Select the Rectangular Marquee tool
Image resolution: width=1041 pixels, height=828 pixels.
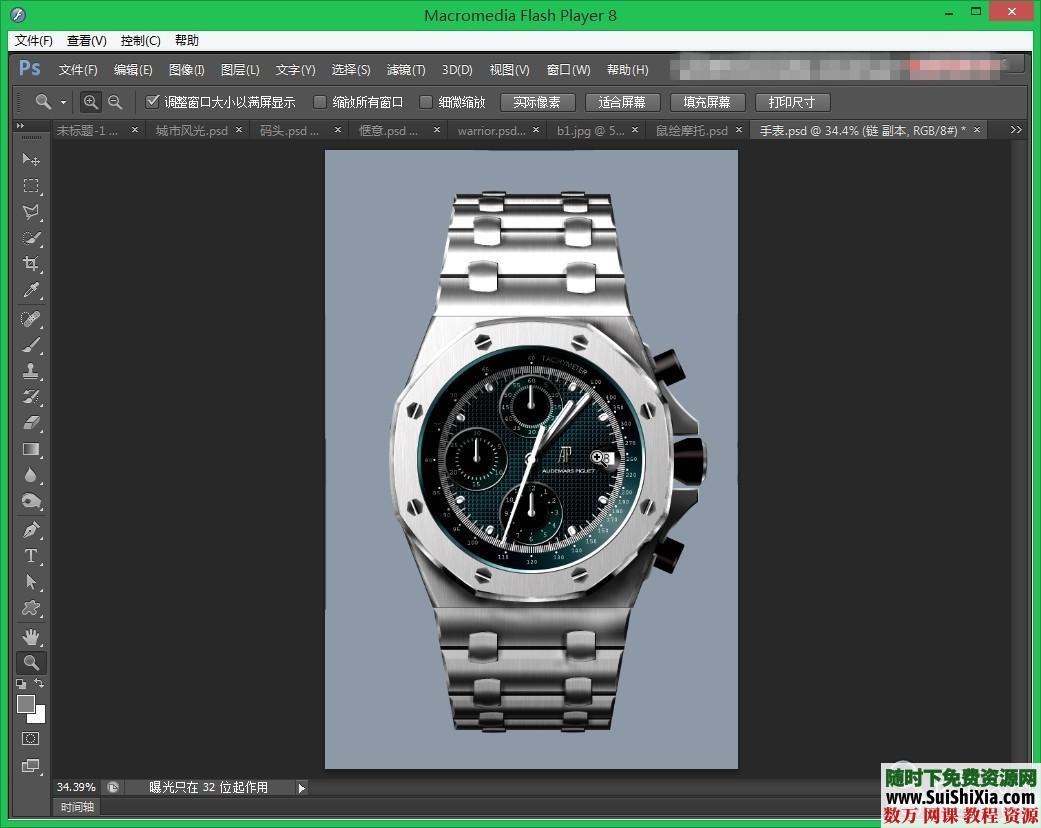tap(31, 186)
